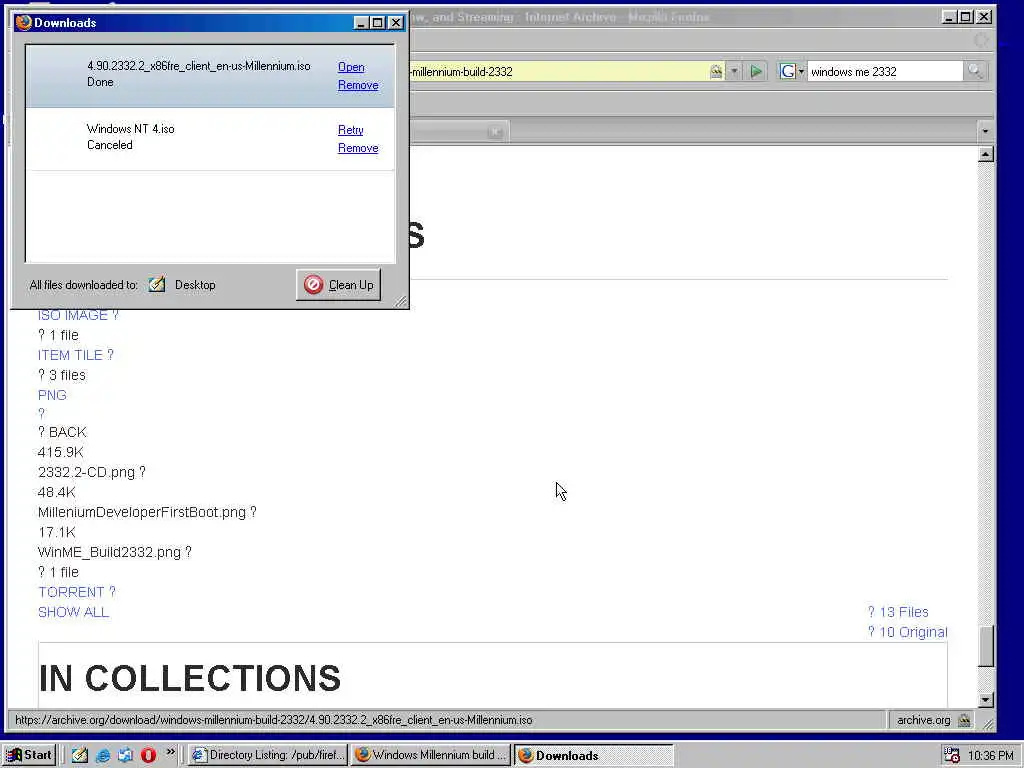Click the green Go arrow button
The width and height of the screenshot is (1024, 768).
(x=756, y=71)
